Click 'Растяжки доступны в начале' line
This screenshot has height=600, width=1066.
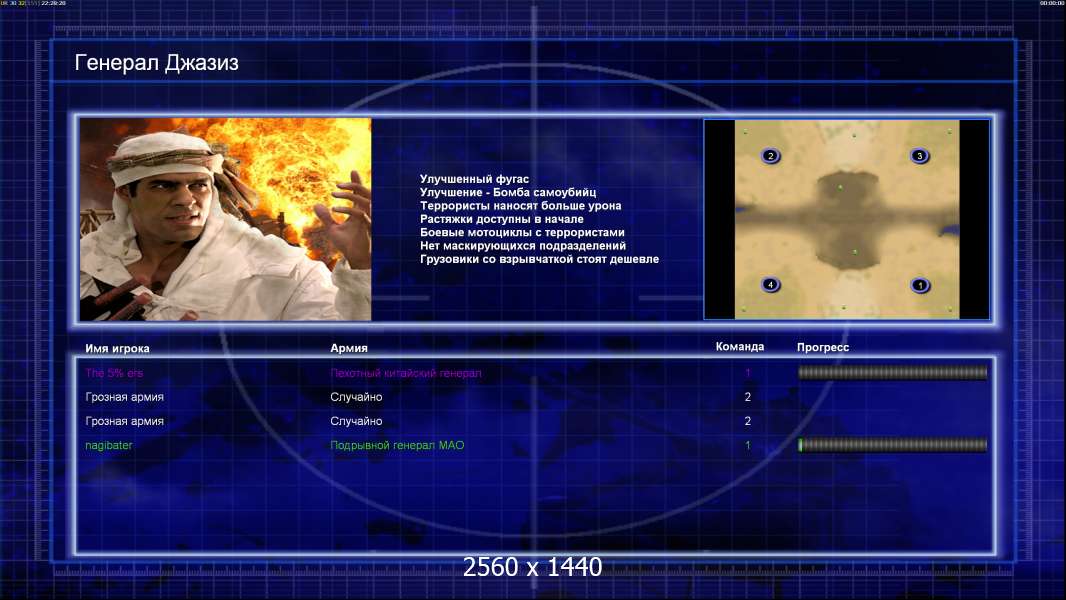click(x=502, y=219)
